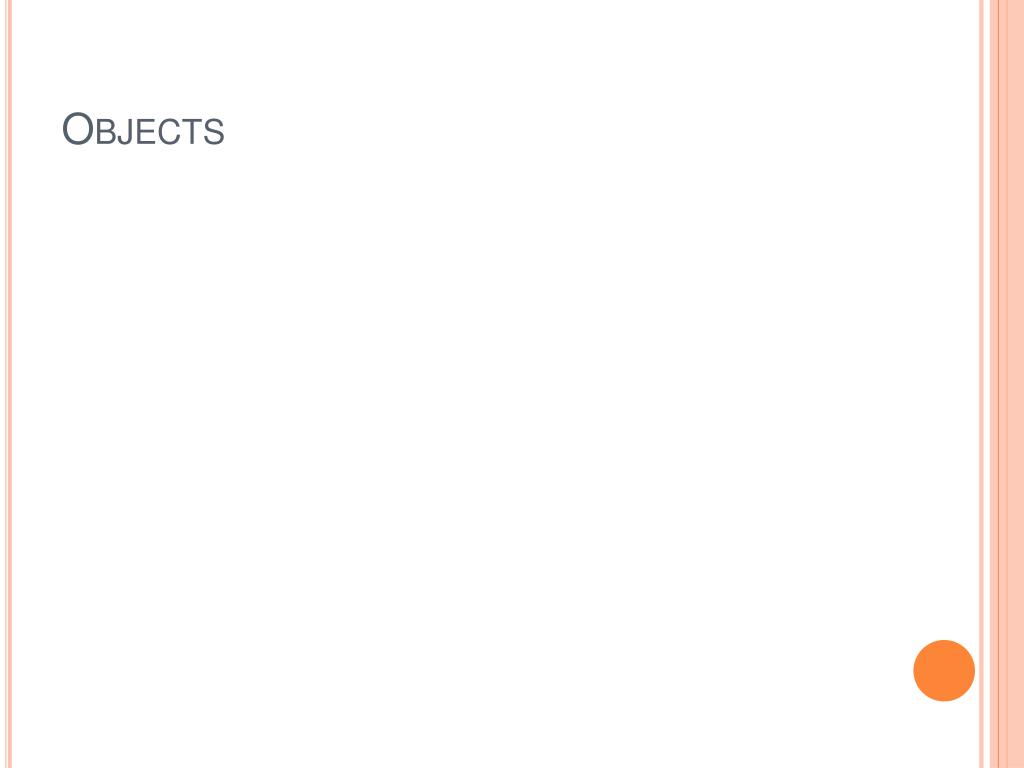Click the letter J in the title

[x=125, y=132]
